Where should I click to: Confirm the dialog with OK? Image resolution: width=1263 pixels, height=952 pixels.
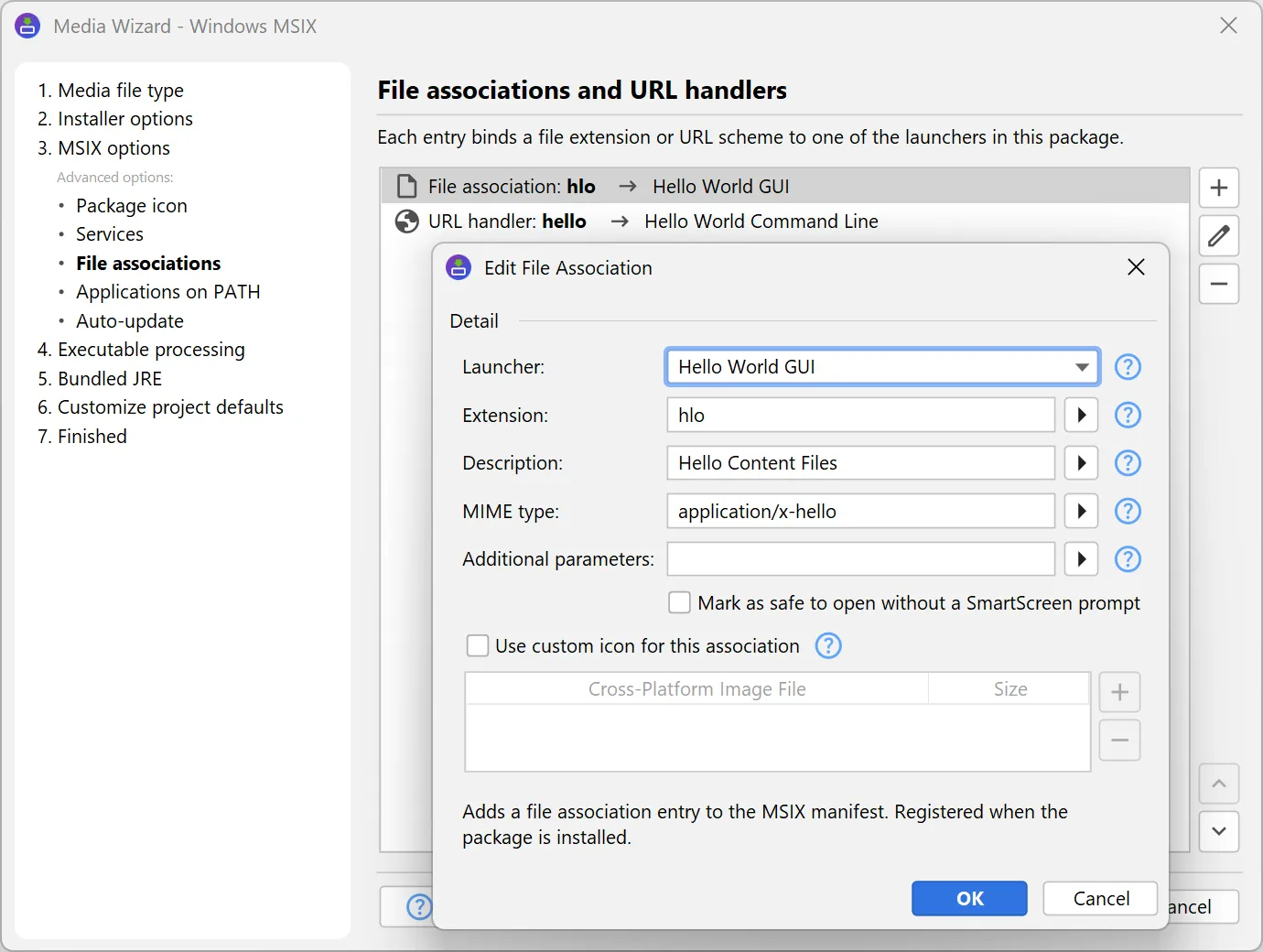click(969, 899)
